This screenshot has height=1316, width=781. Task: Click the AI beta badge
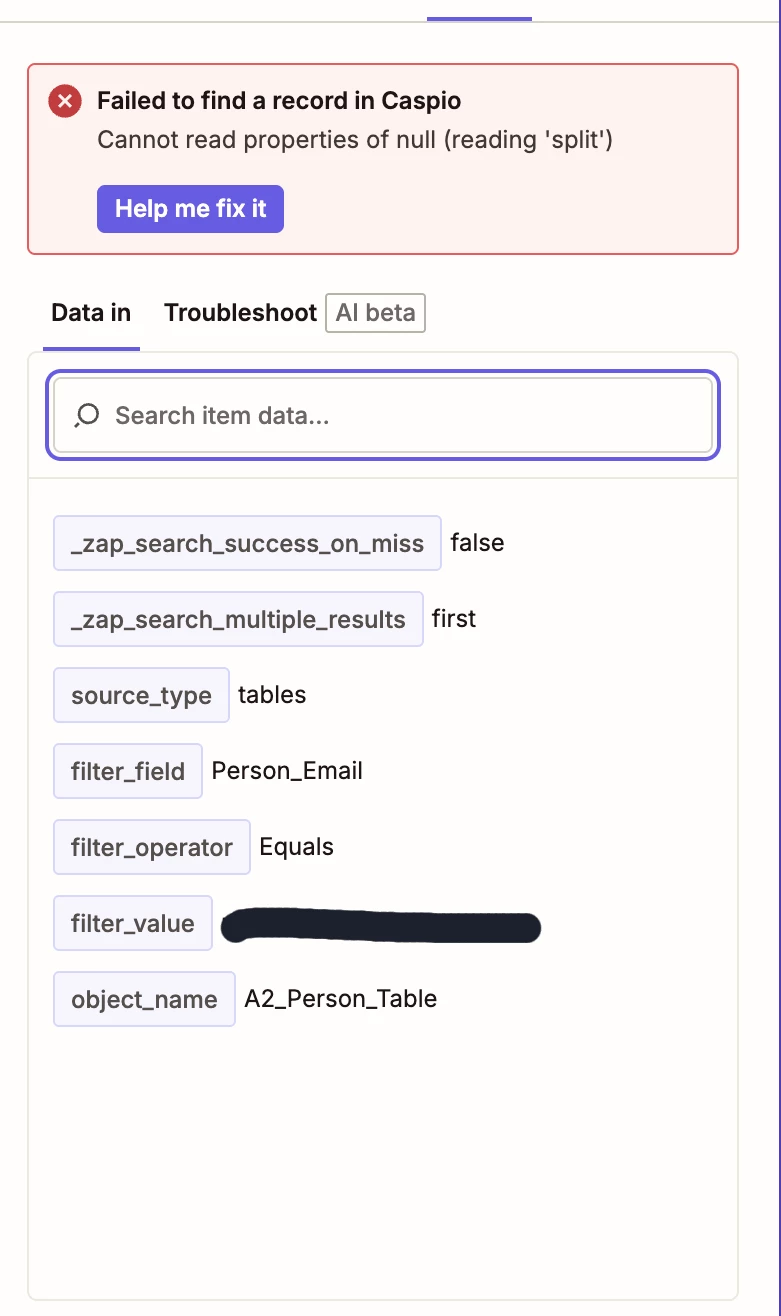pyautogui.click(x=375, y=313)
